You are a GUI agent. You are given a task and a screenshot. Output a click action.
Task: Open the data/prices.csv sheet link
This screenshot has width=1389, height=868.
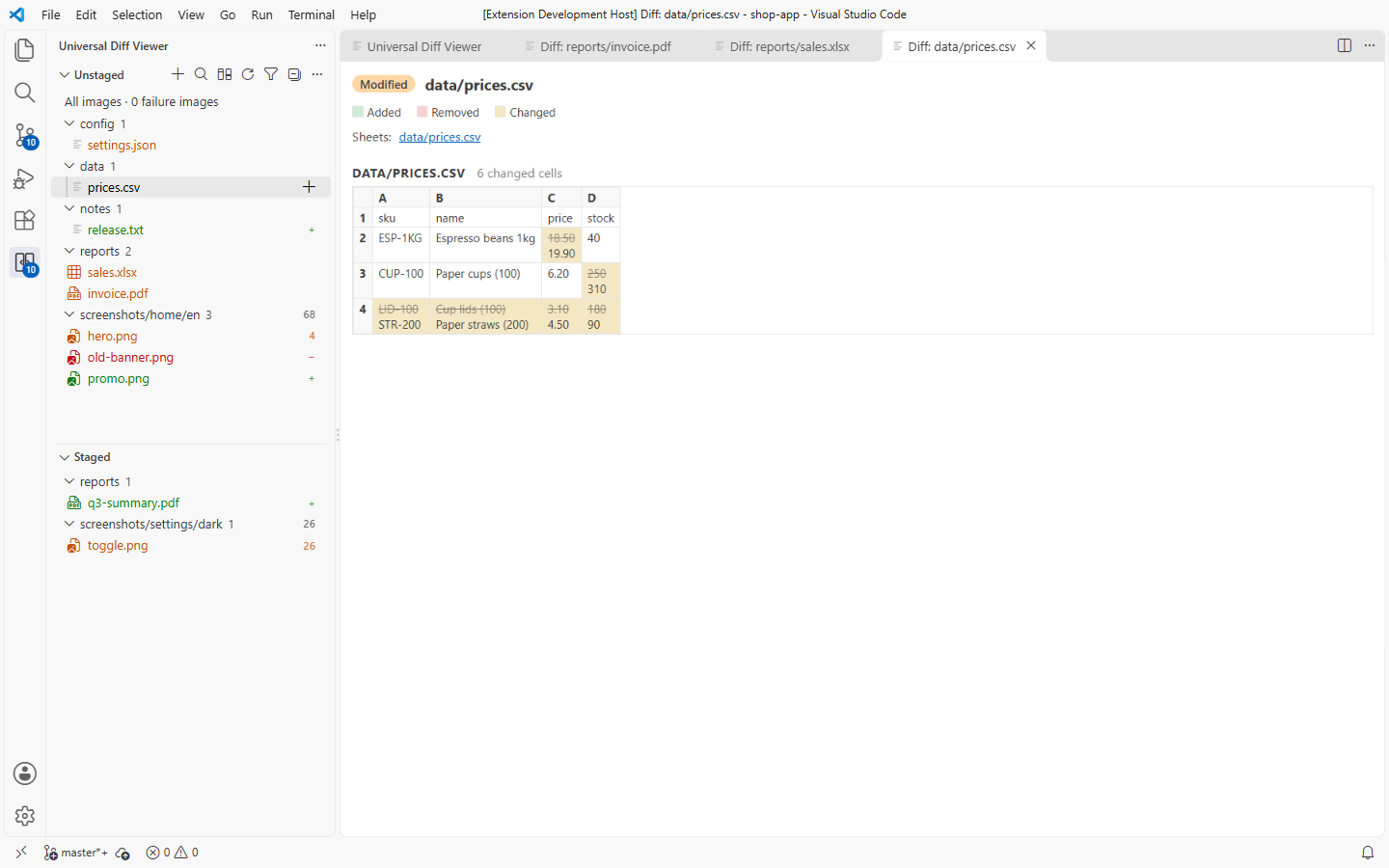point(440,137)
